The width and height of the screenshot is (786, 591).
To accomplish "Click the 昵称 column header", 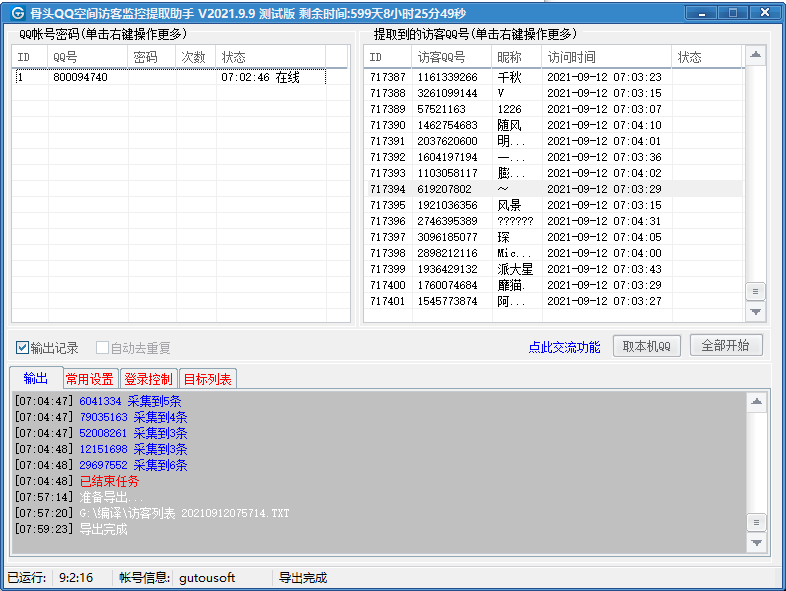I will click(x=516, y=57).
